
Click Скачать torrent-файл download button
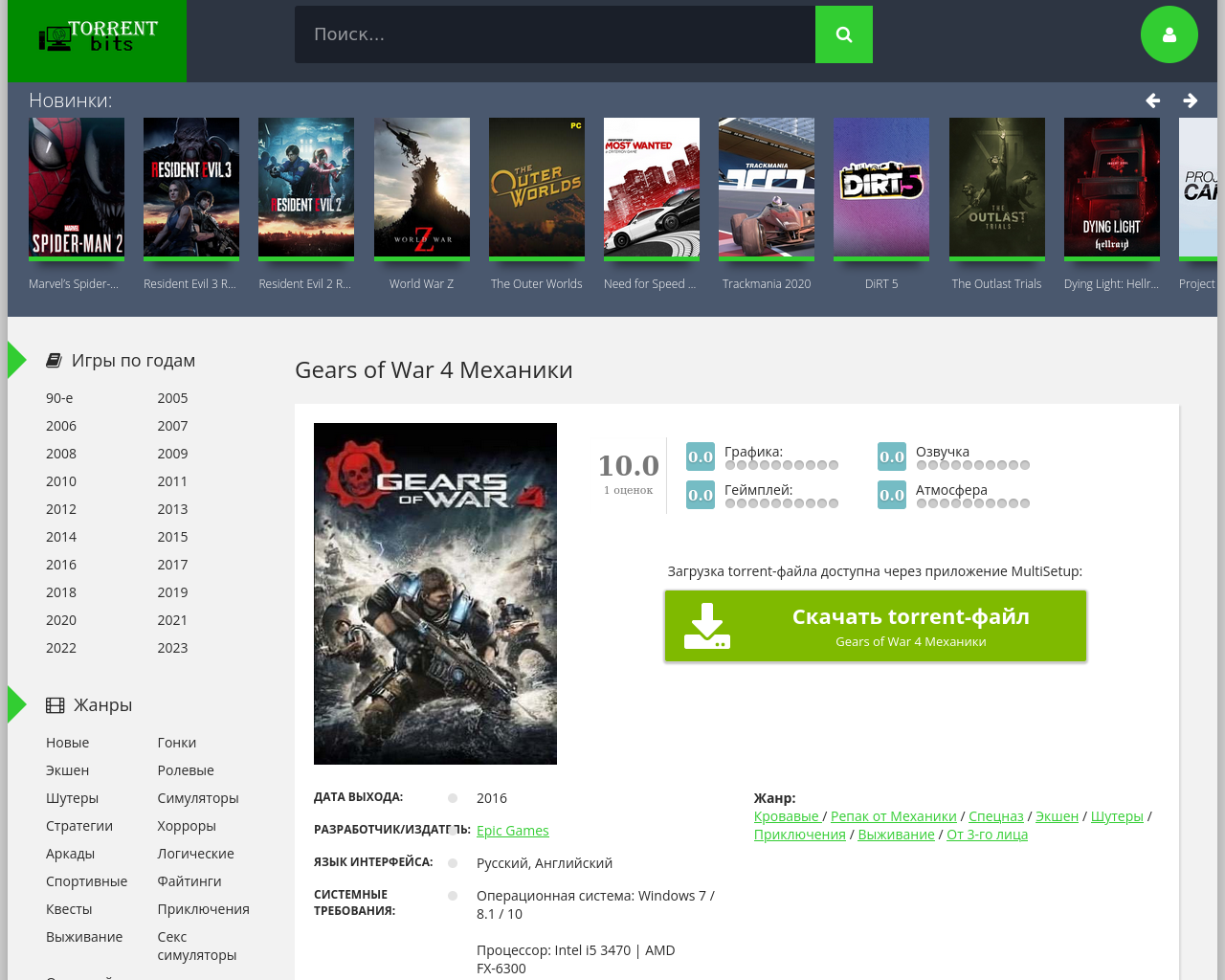tap(876, 626)
